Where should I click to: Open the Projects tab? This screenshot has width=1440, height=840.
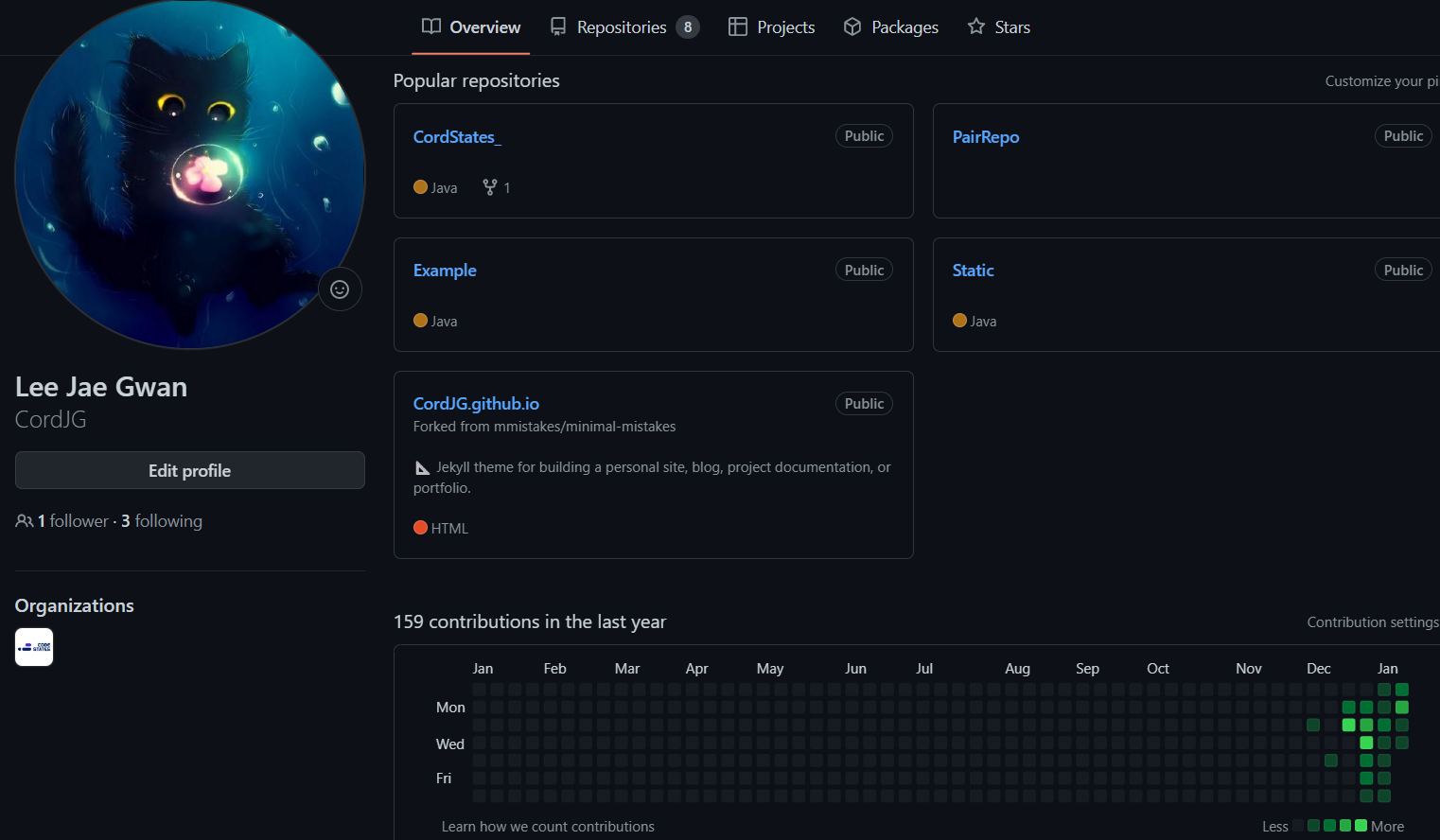(771, 27)
